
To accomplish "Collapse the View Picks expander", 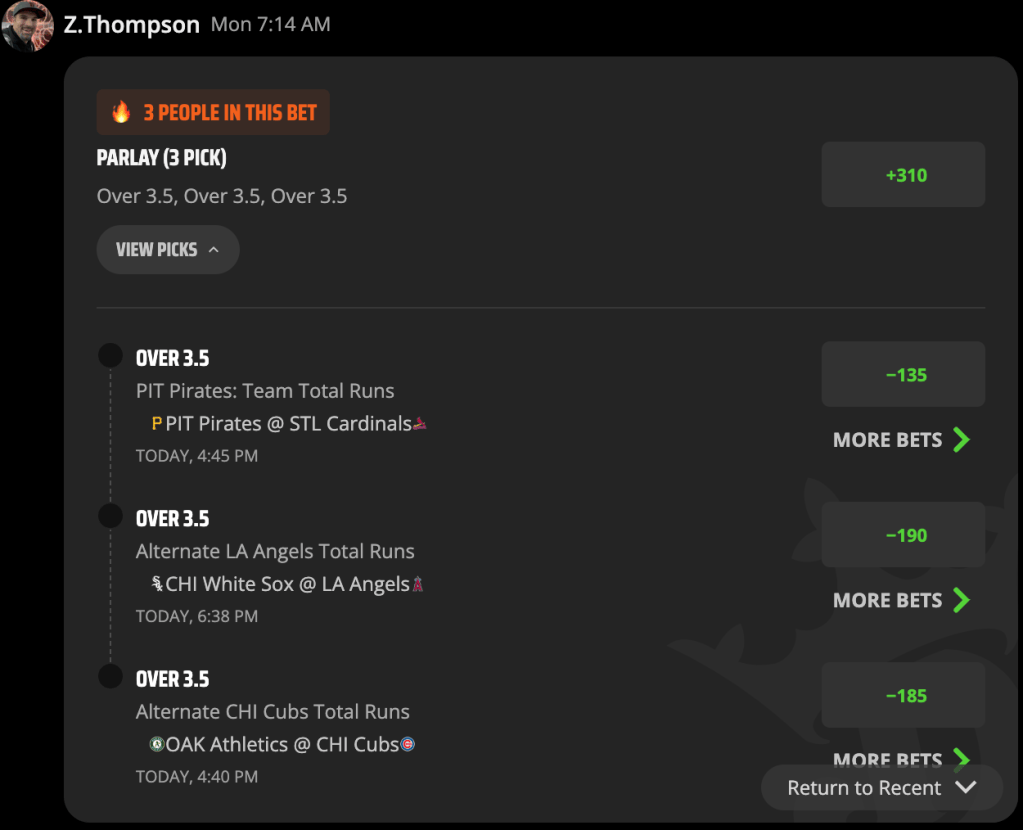I will 168,250.
